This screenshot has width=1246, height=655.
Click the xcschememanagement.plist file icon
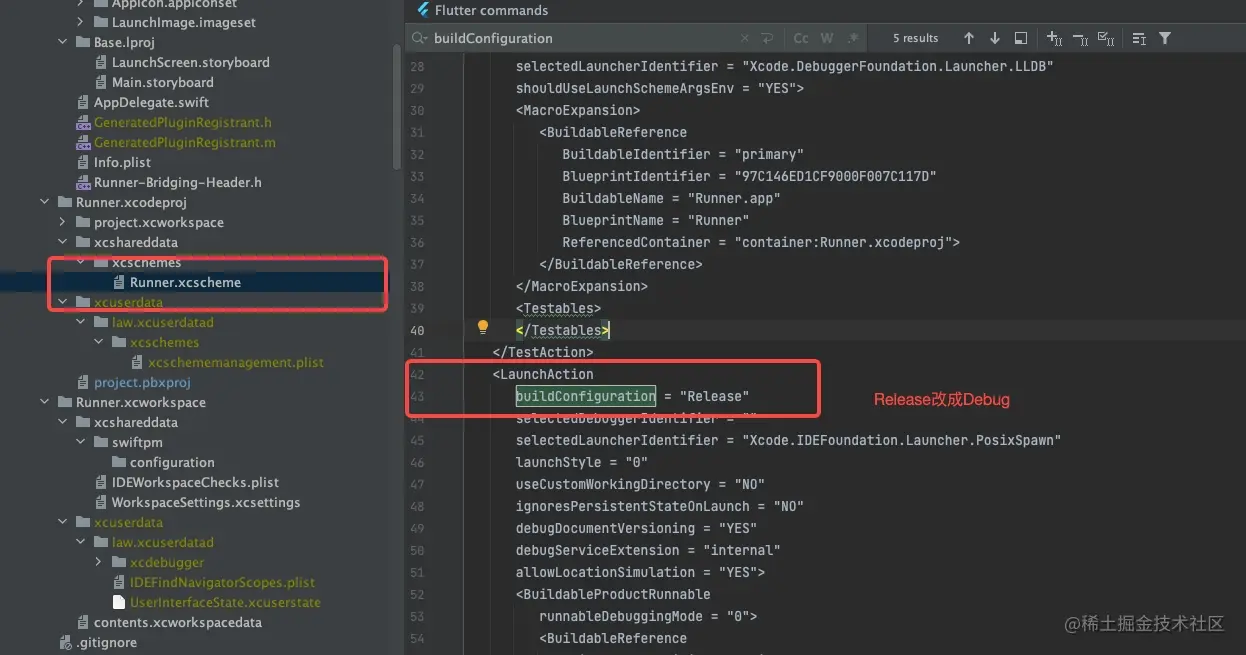coord(138,362)
